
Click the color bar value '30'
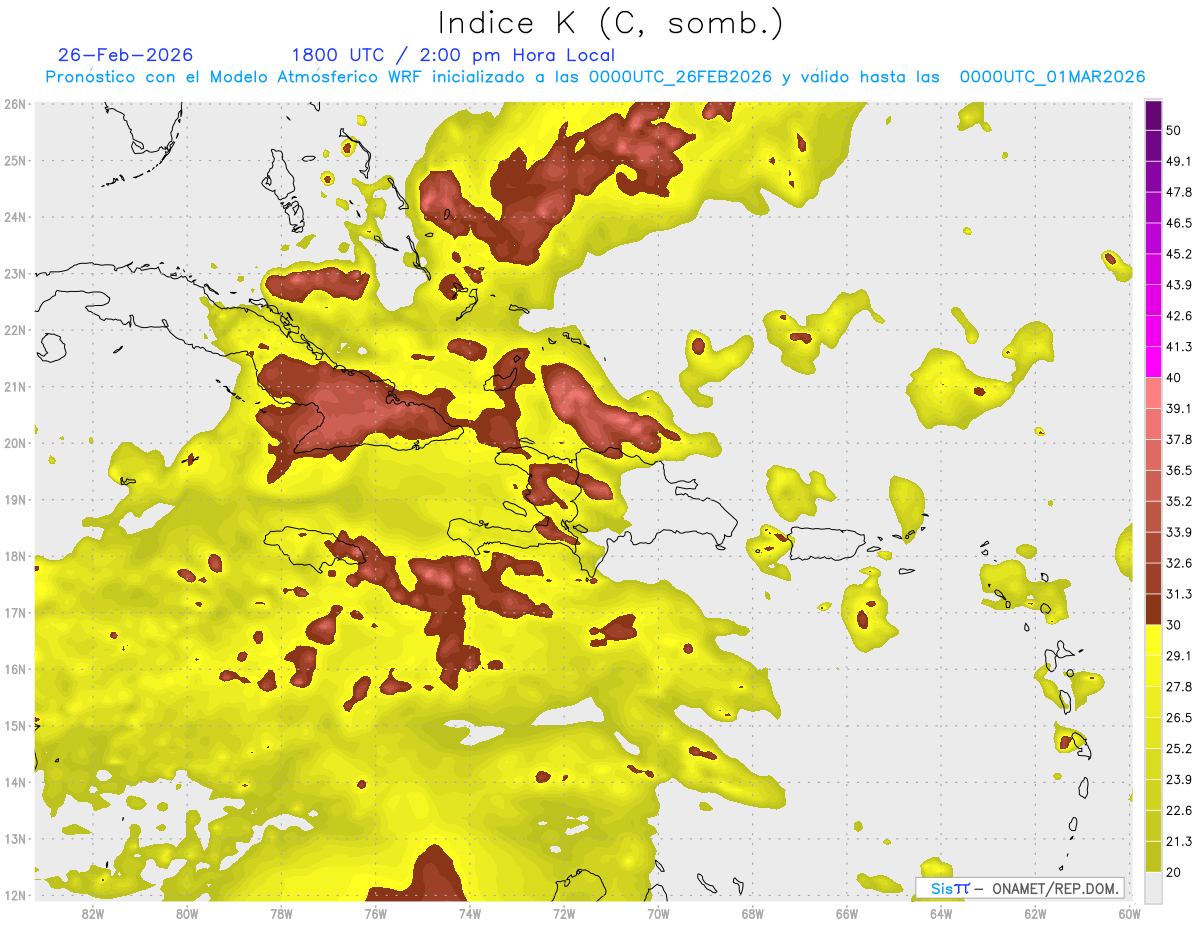tap(1174, 625)
